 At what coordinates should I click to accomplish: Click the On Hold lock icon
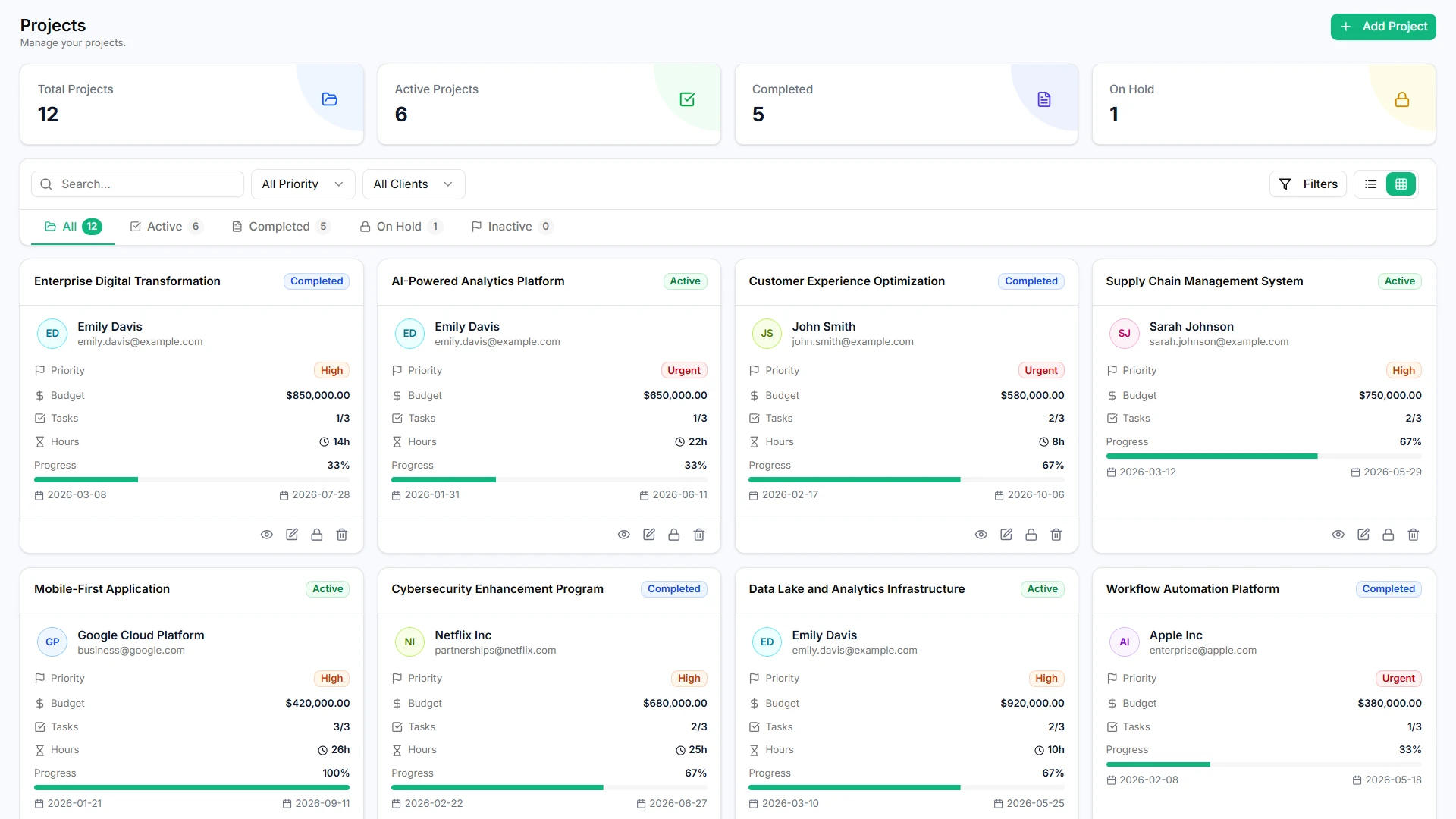1402,99
